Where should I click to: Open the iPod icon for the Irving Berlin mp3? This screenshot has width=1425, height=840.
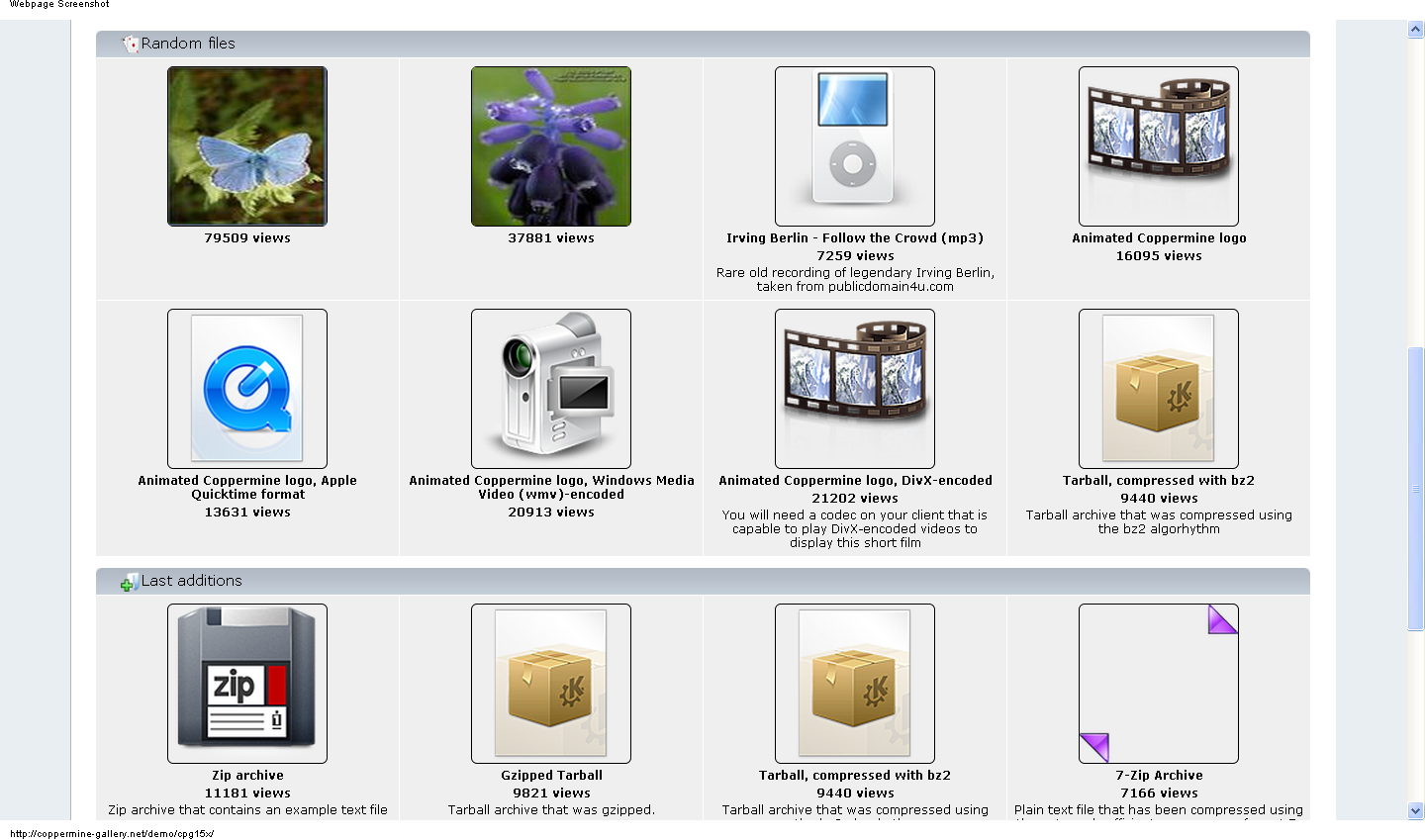pyautogui.click(x=854, y=145)
